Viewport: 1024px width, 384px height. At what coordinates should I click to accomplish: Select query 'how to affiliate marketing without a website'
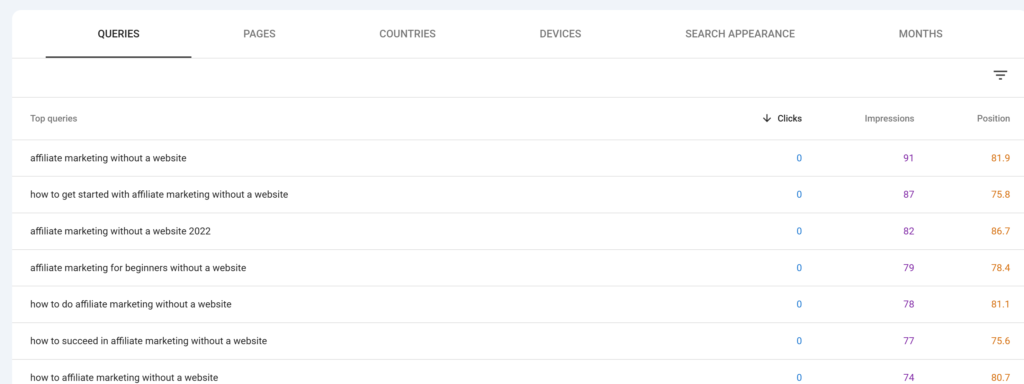pos(124,377)
